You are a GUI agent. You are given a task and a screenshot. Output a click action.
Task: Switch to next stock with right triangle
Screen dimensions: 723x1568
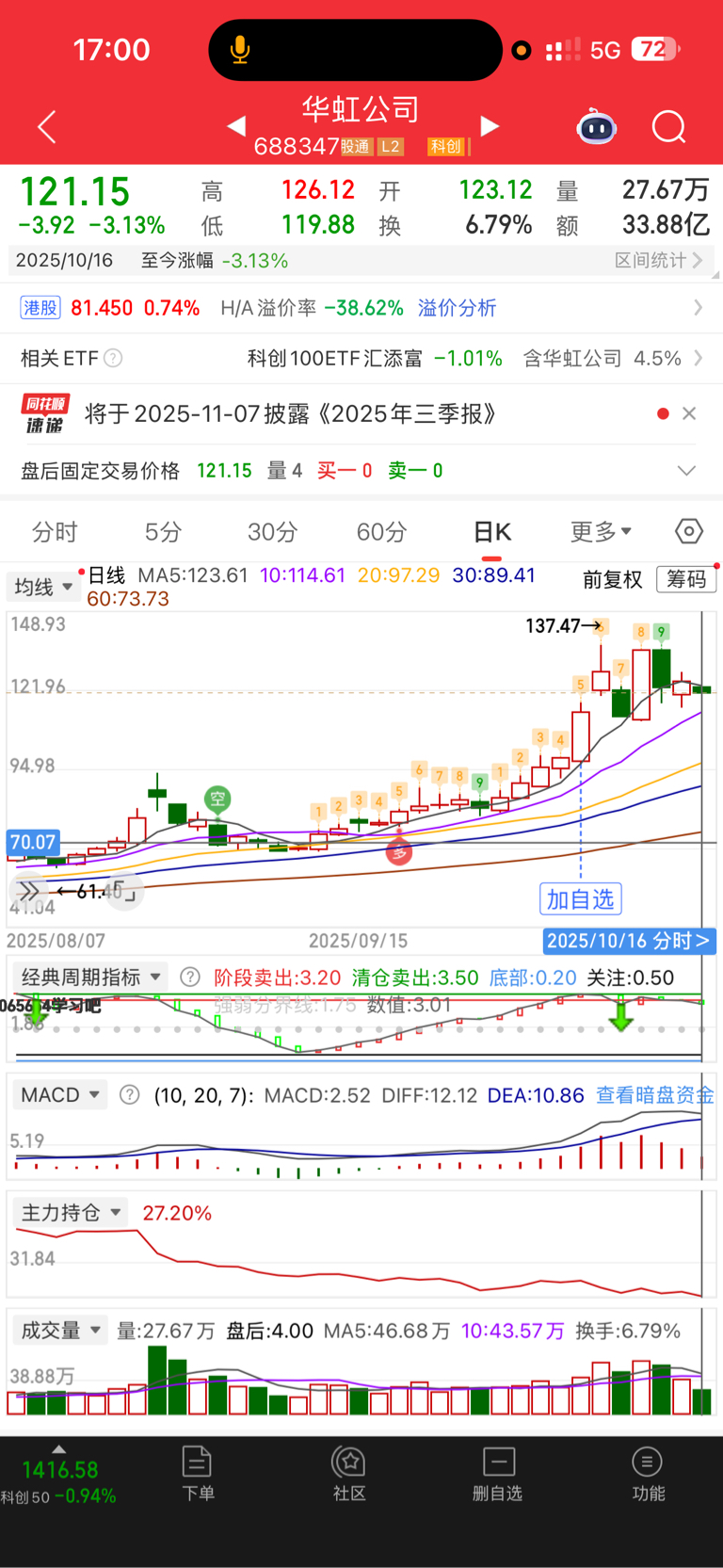coord(489,125)
